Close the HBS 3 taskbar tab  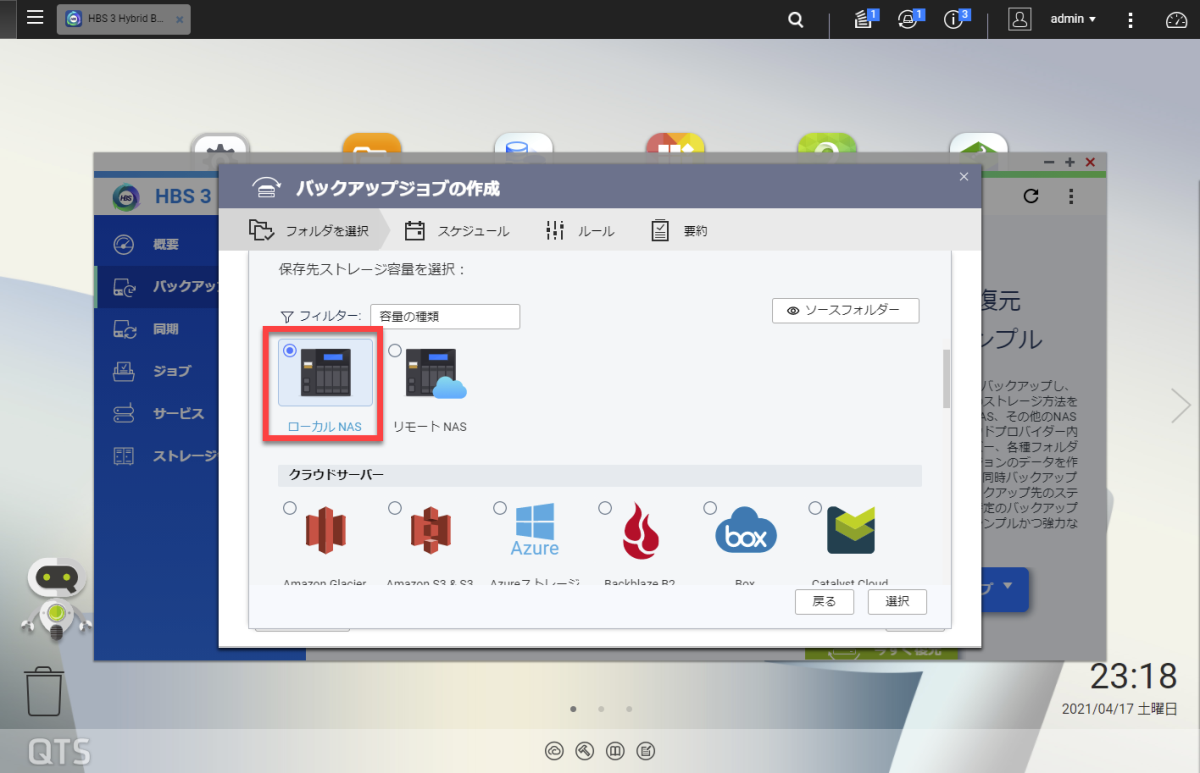[x=179, y=20]
